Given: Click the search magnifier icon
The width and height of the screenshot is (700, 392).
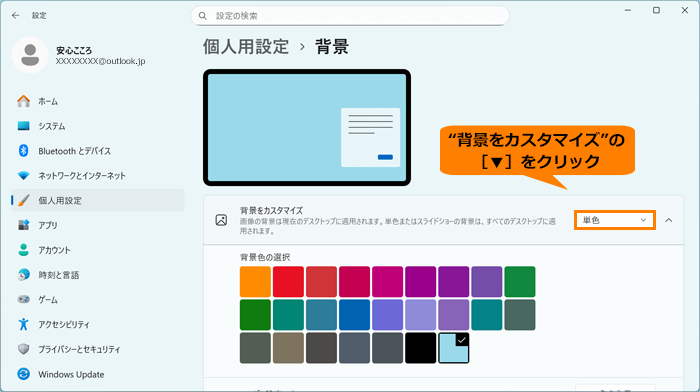Looking at the screenshot, I should click(203, 16).
